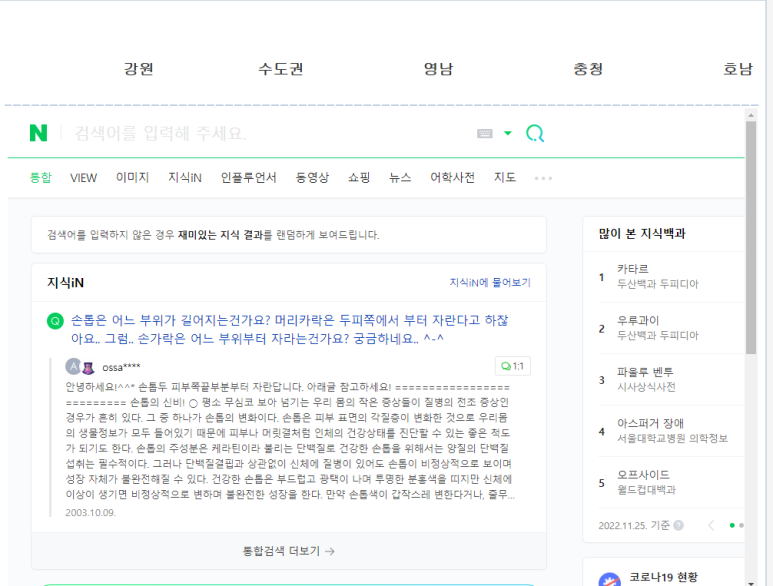
Task: Click the vertical scrollbar thumb
Action: [x=751, y=238]
